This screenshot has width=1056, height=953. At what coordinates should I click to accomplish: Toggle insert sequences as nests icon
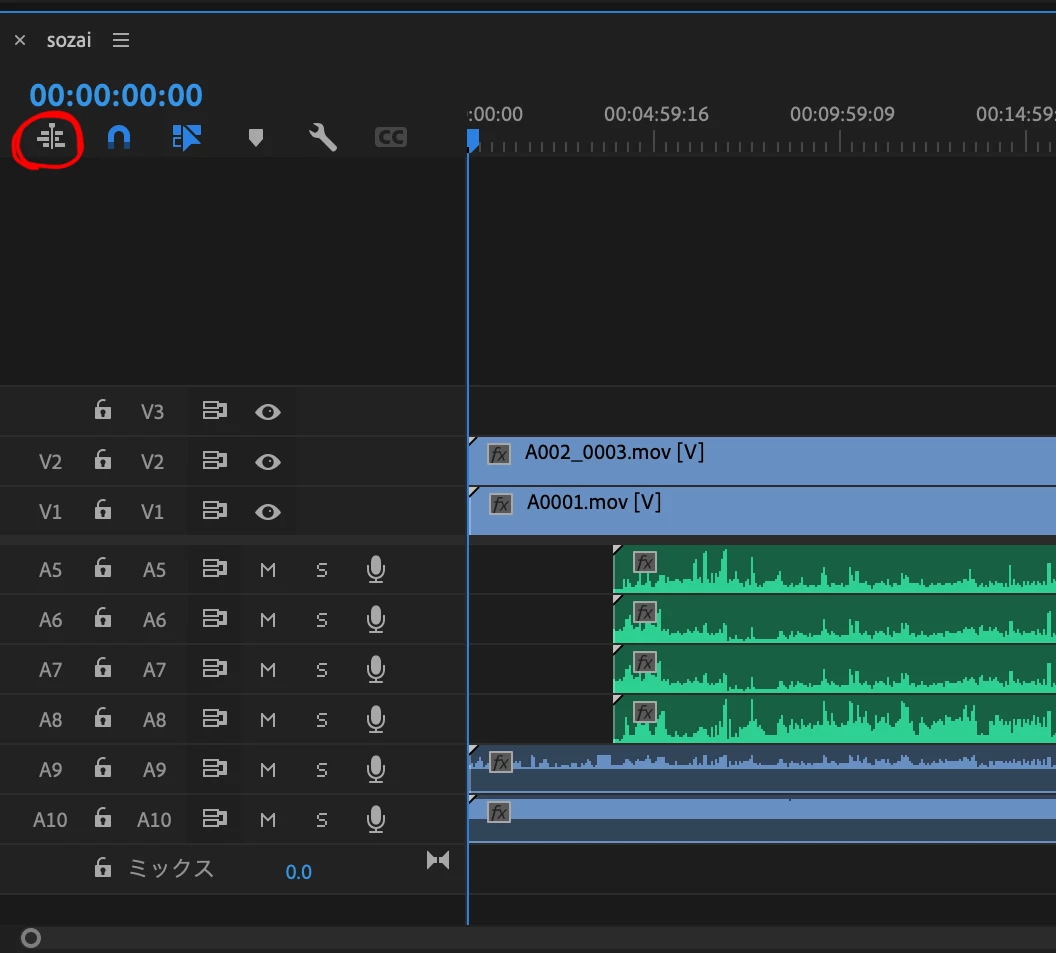point(51,138)
